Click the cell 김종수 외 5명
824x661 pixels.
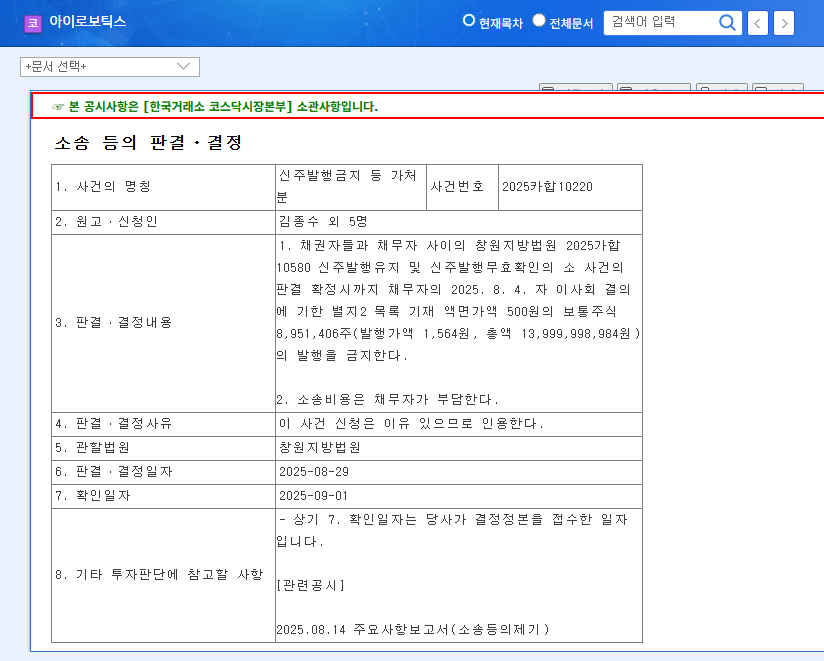(x=459, y=222)
